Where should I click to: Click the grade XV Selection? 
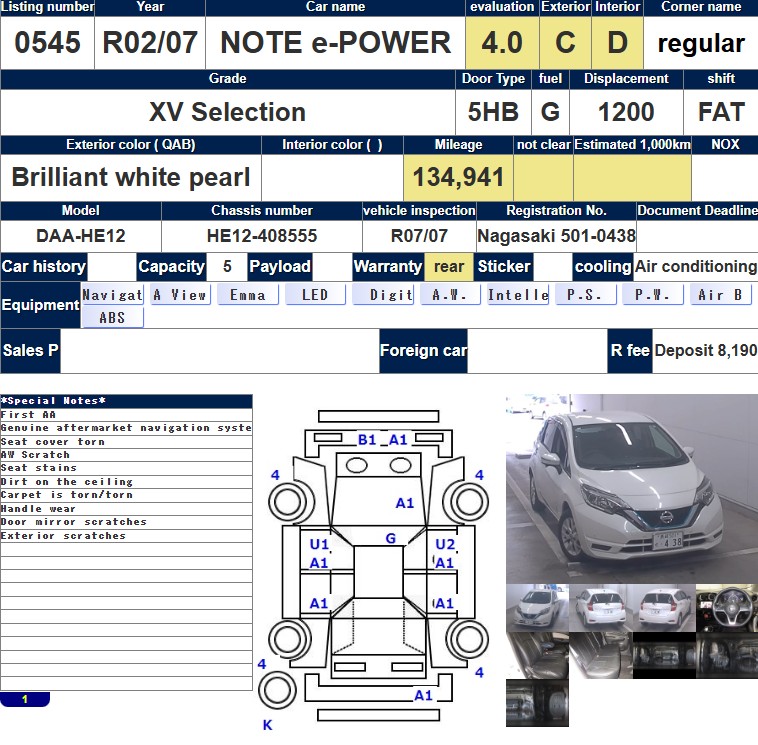click(x=227, y=112)
